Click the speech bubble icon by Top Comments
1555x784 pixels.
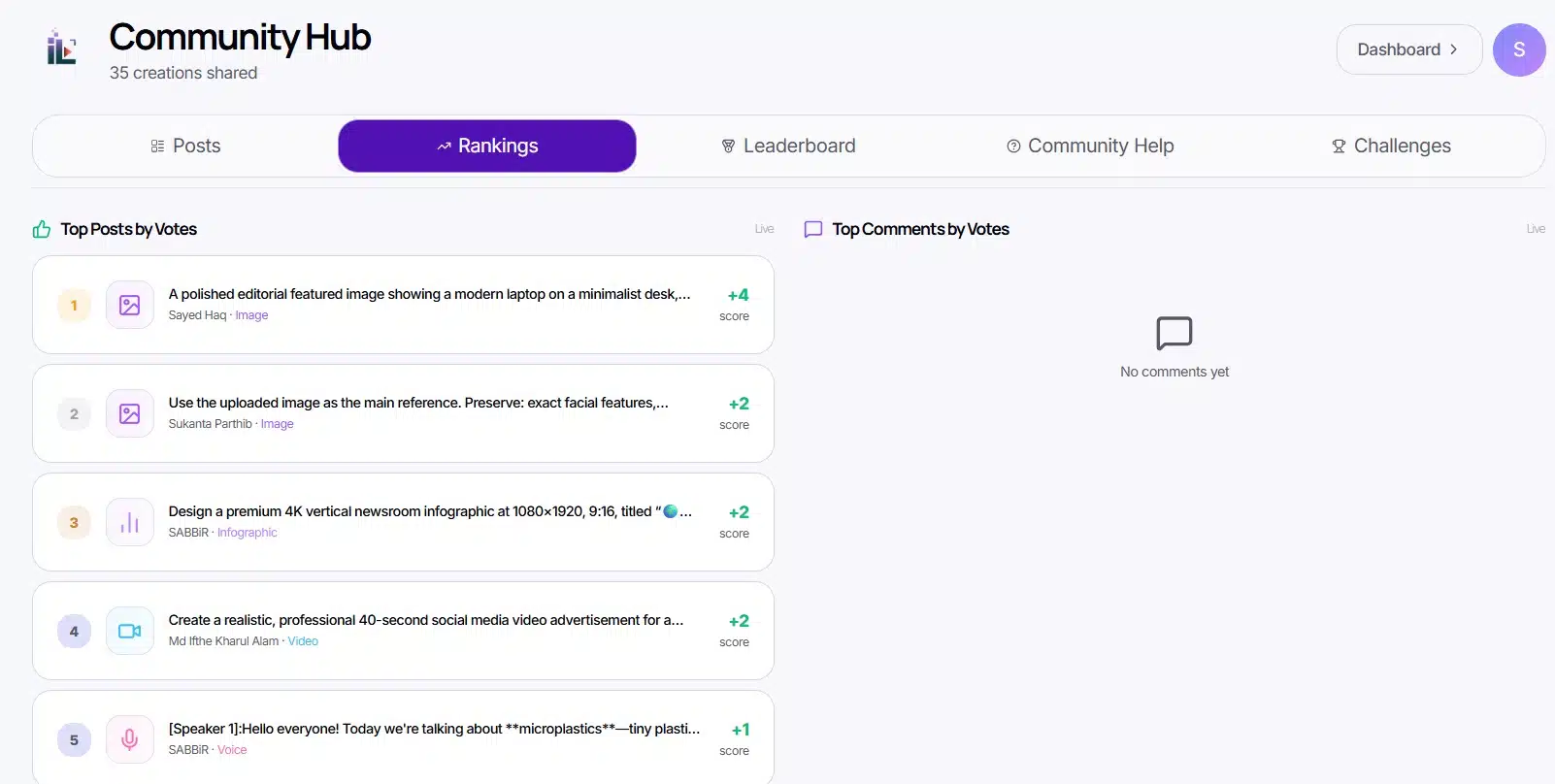click(813, 229)
